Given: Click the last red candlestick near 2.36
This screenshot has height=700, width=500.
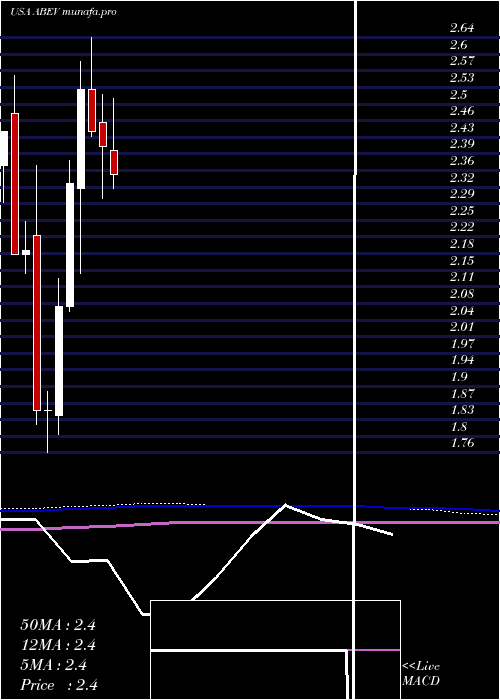Looking at the screenshot, I should coord(114,162).
